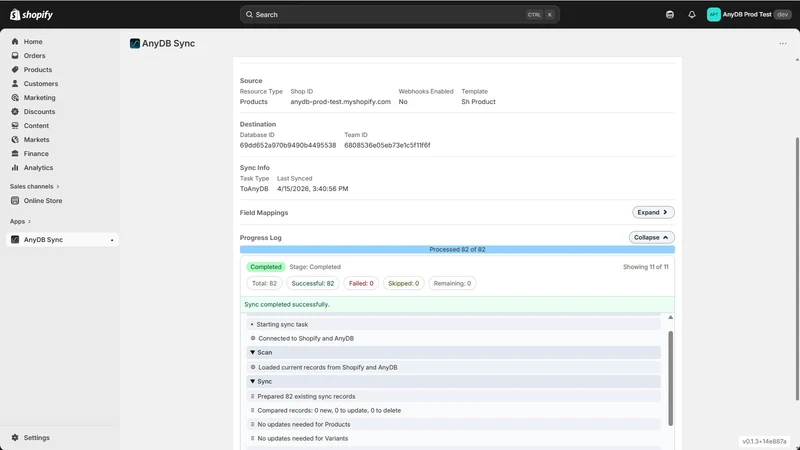
Task: Click the Settings gear icon
Action: click(x=15, y=437)
